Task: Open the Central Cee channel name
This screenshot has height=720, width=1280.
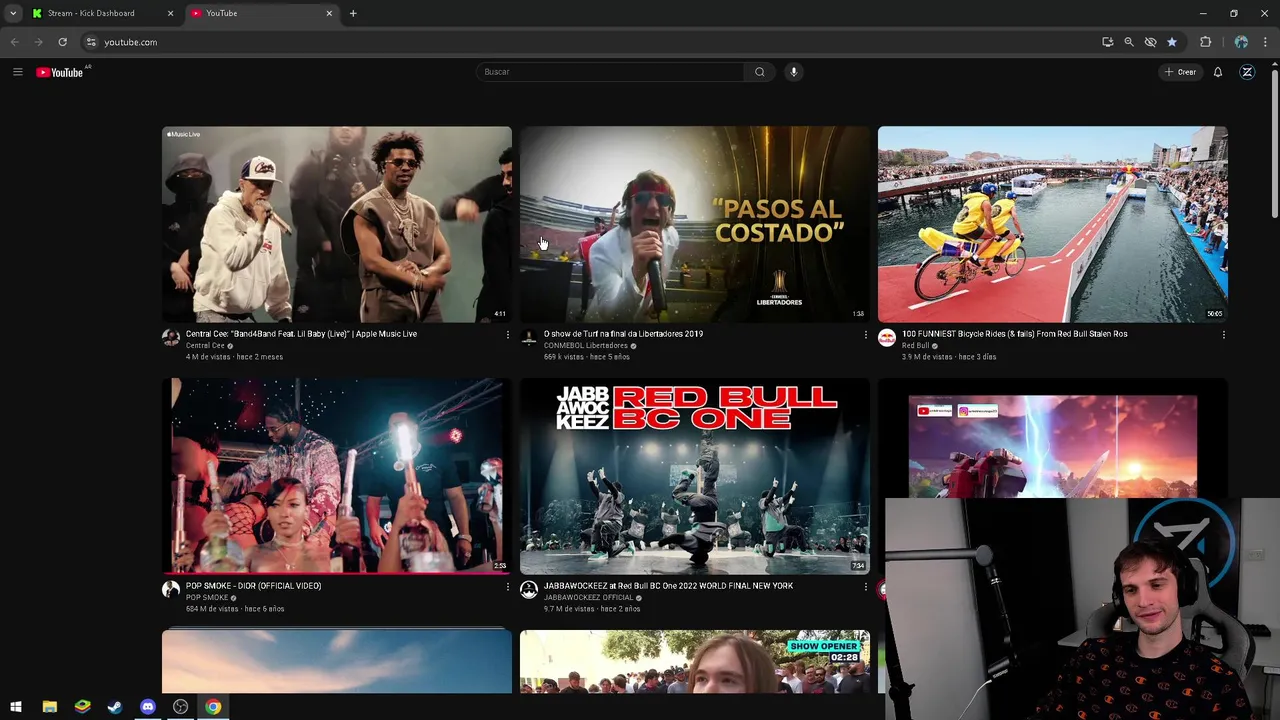Action: click(x=205, y=346)
